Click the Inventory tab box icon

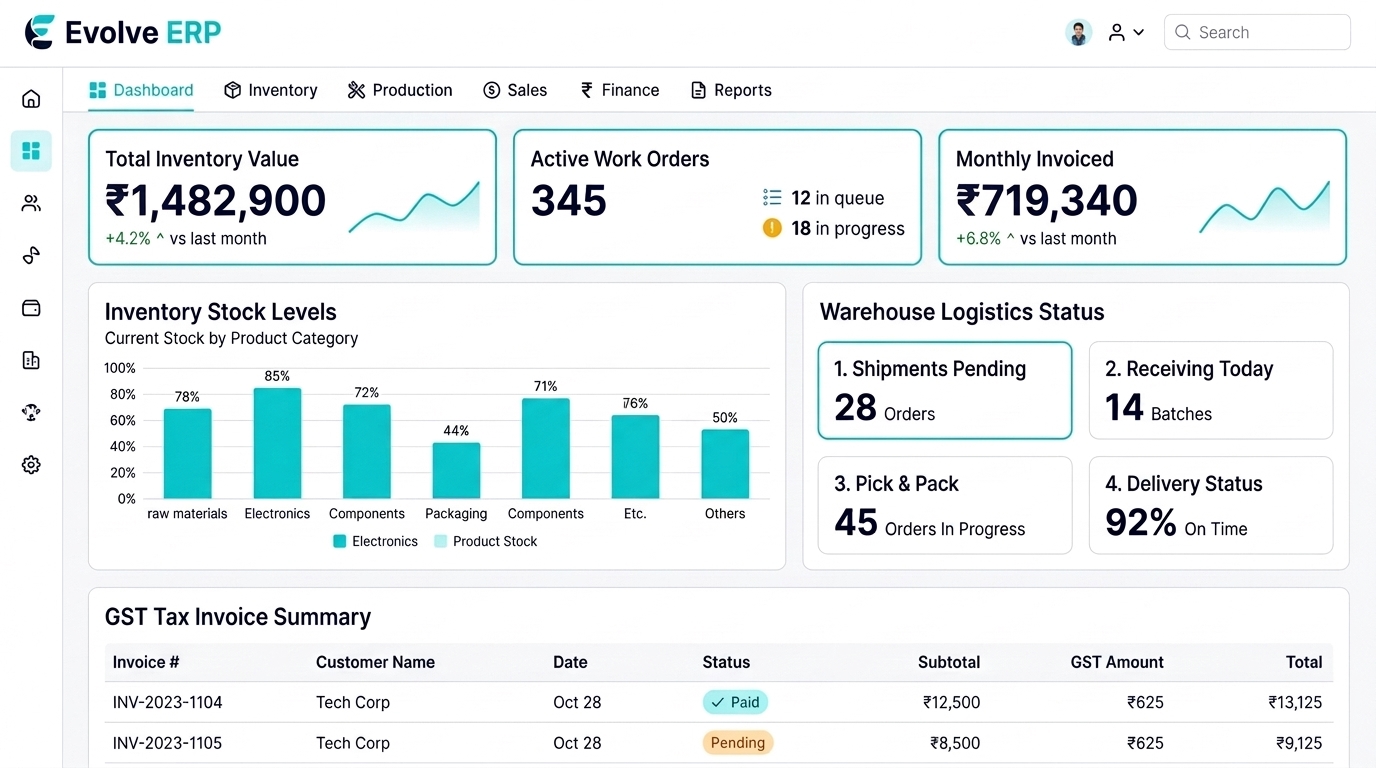[232, 90]
